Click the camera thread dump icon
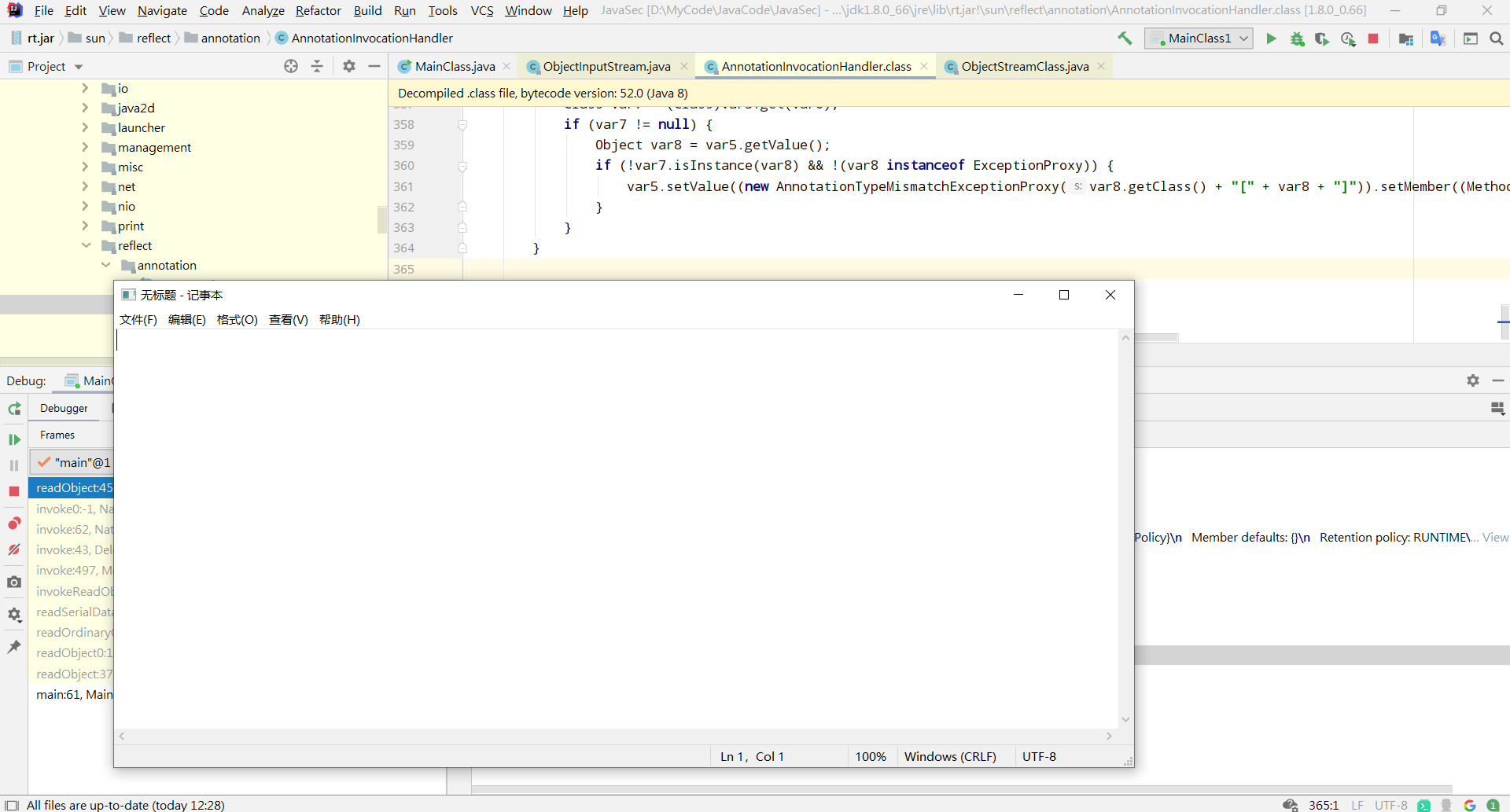 tap(14, 582)
